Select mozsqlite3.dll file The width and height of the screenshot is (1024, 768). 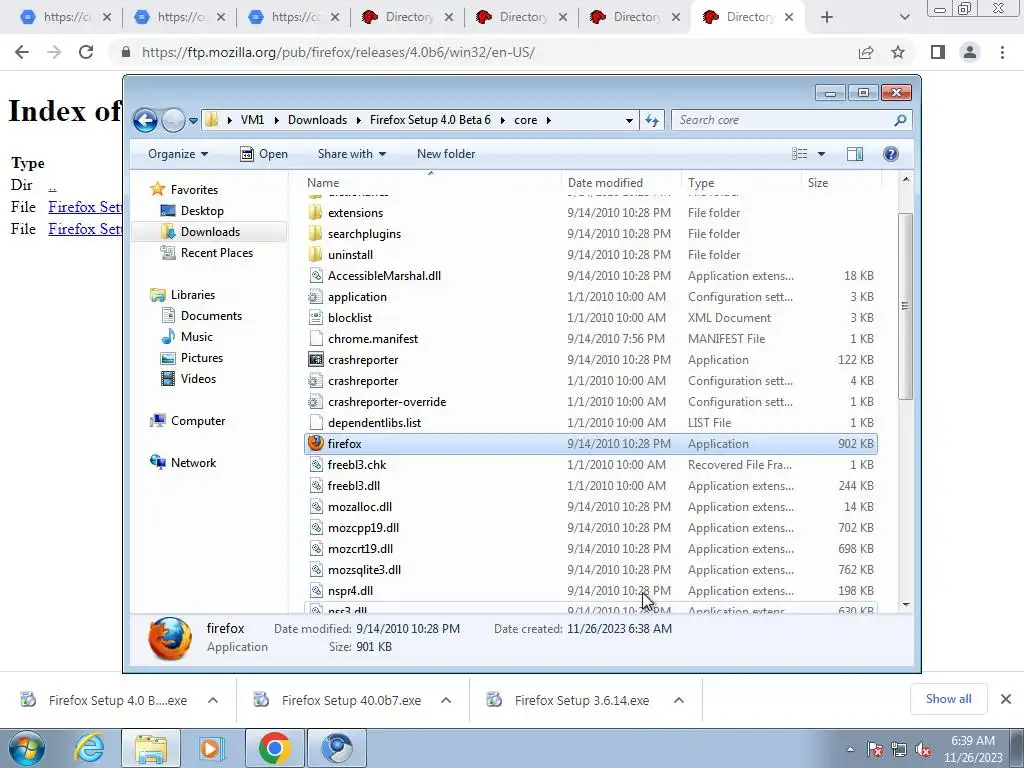pos(364,570)
